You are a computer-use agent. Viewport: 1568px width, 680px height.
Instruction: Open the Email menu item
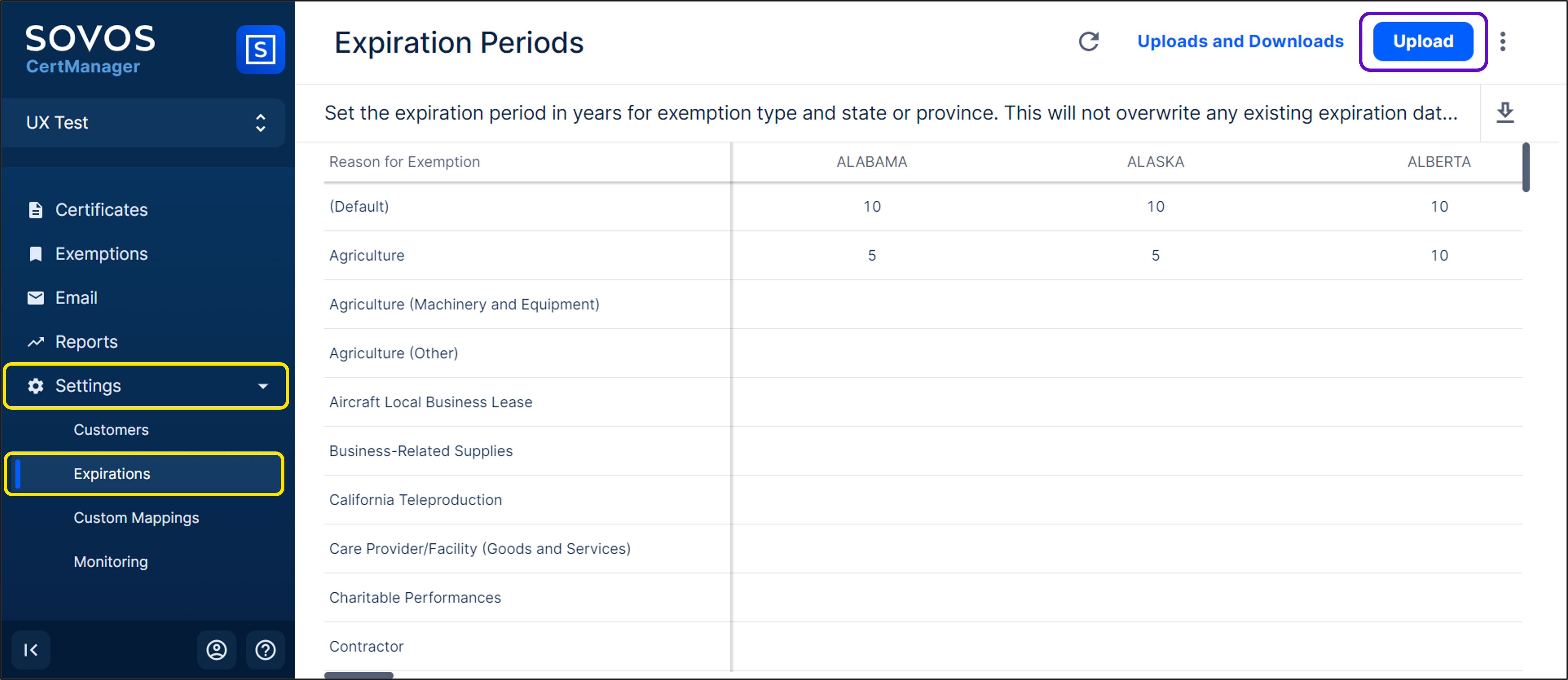coord(76,298)
